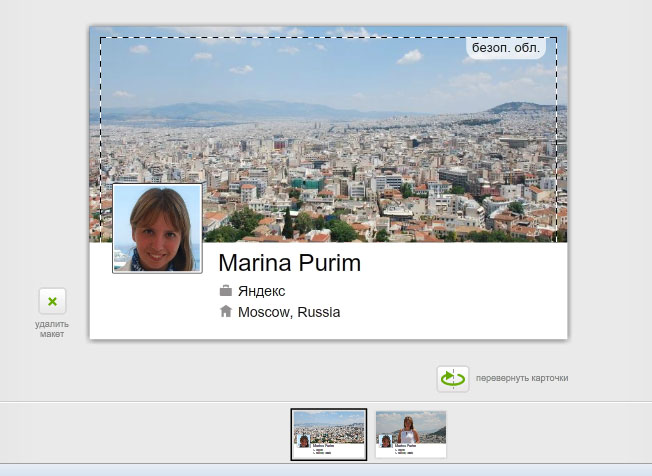Image resolution: width=652 pixels, height=476 pixels.
Task: Click the 'перевернуть карточки' text link
Action: pyautogui.click(x=522, y=378)
